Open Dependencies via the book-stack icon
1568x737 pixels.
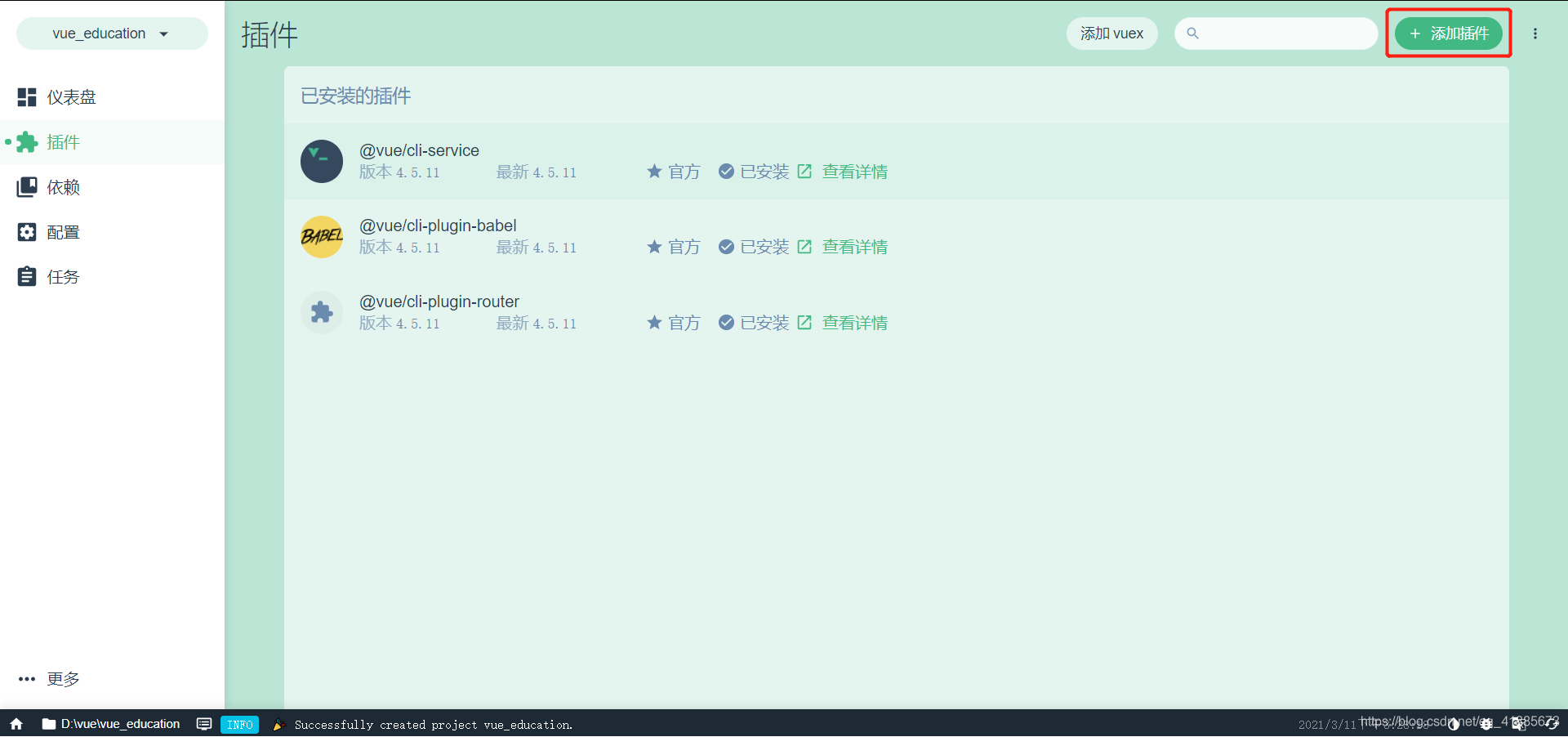27,187
